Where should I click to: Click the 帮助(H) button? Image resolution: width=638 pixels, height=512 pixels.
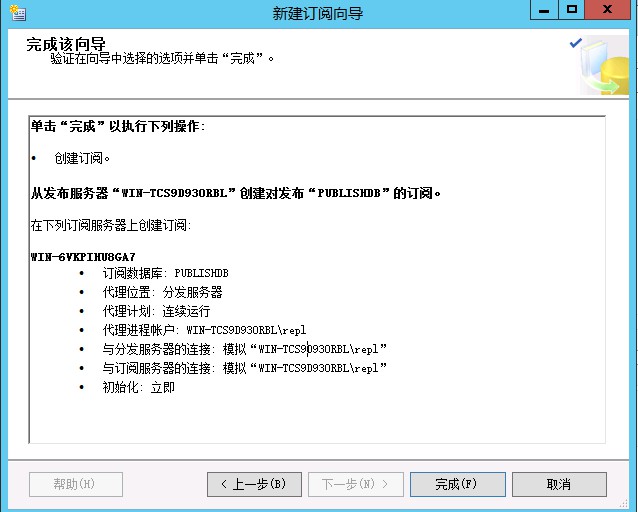(75, 484)
